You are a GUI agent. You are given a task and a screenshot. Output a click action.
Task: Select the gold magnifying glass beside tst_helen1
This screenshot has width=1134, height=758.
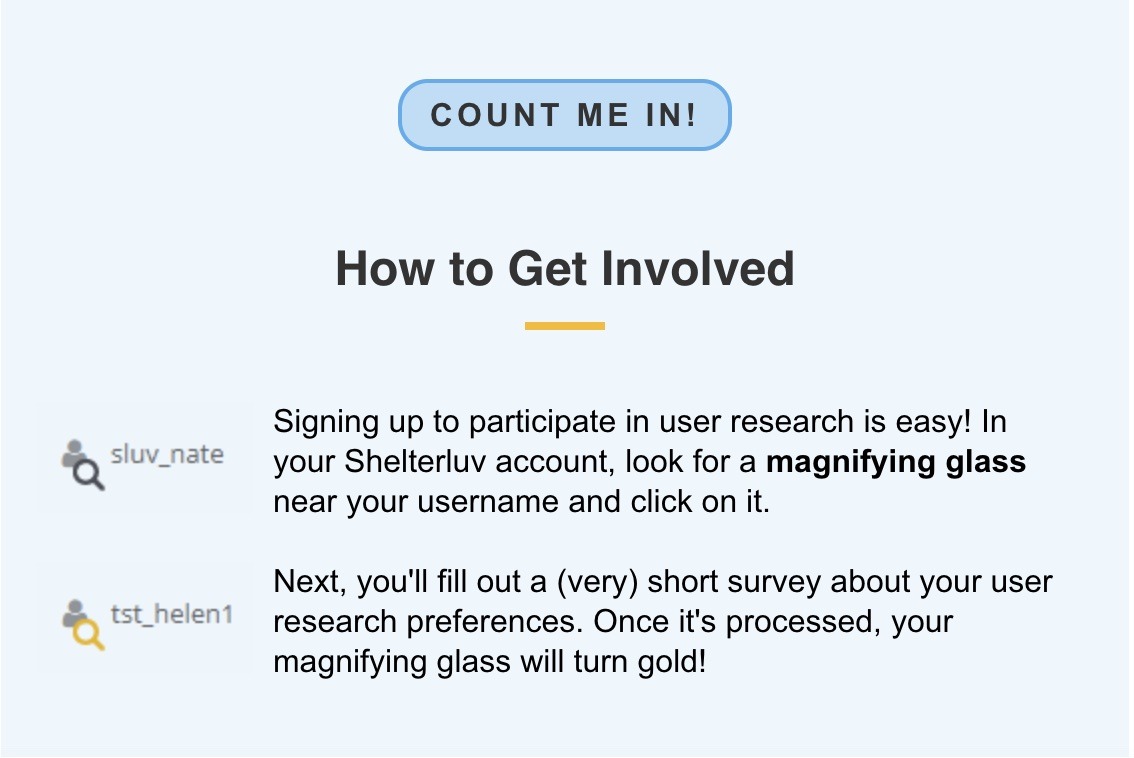pos(89,635)
